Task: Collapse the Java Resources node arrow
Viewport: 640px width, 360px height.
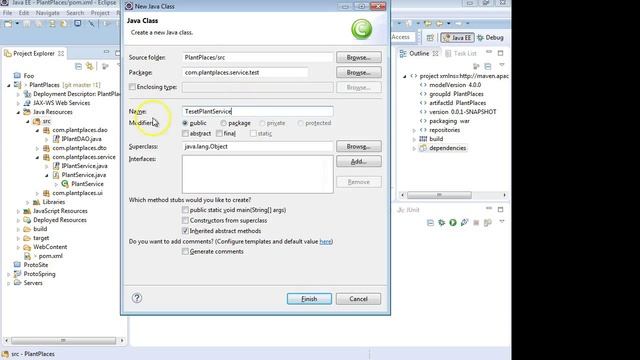Action: pos(18,112)
